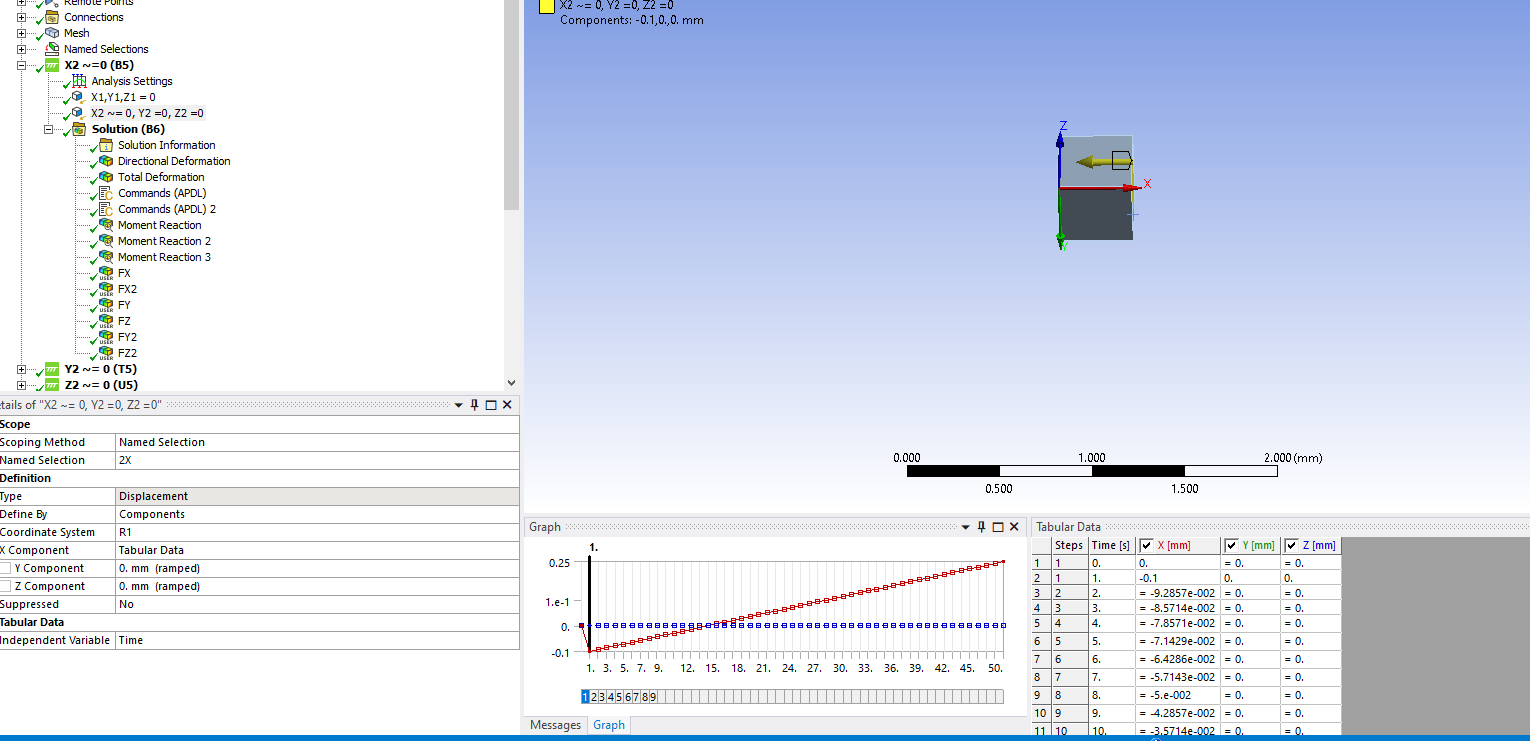This screenshot has width=1530, height=741.
Task: Switch to the Messages tab
Action: click(x=555, y=725)
